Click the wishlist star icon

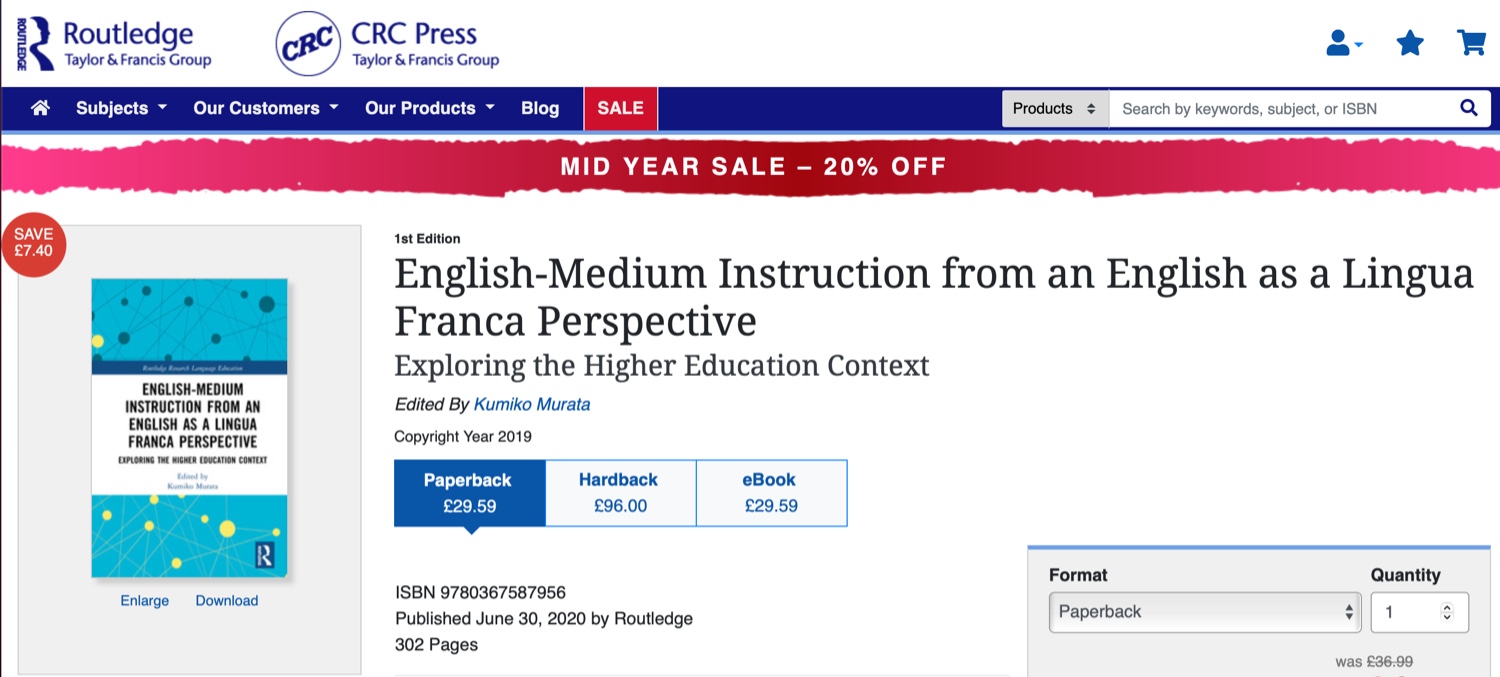pos(1410,43)
